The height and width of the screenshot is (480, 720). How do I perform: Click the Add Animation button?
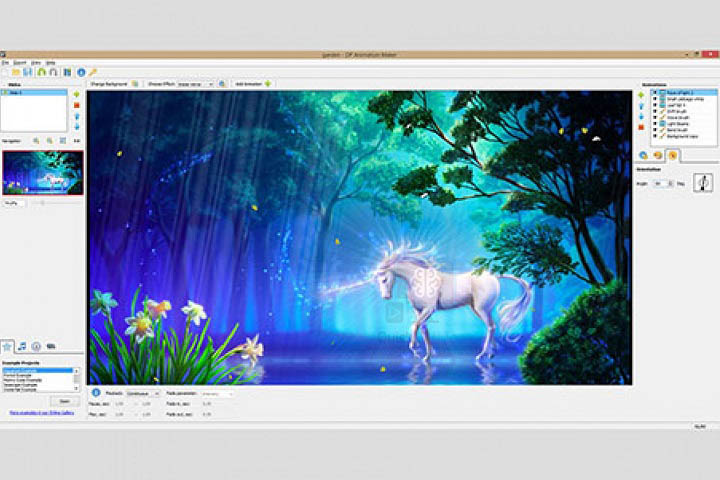[253, 84]
